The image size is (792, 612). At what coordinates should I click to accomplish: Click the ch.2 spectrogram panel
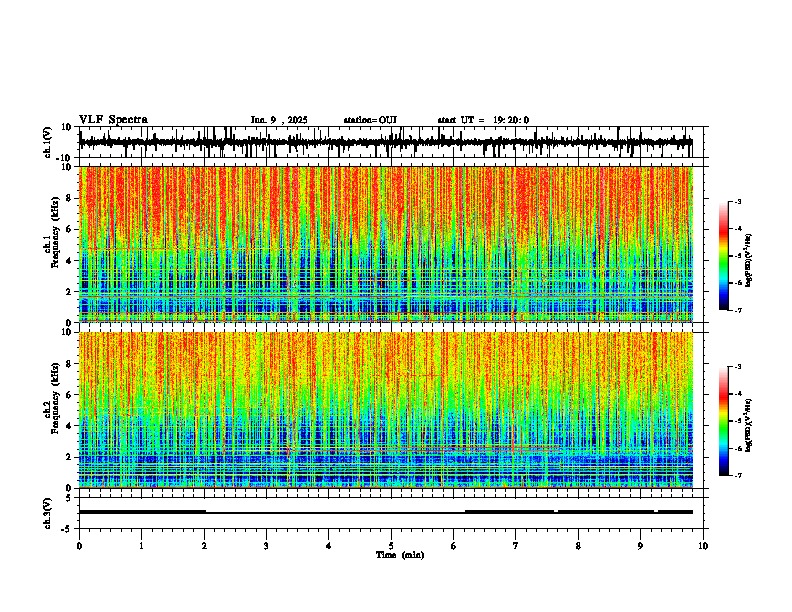(386, 410)
